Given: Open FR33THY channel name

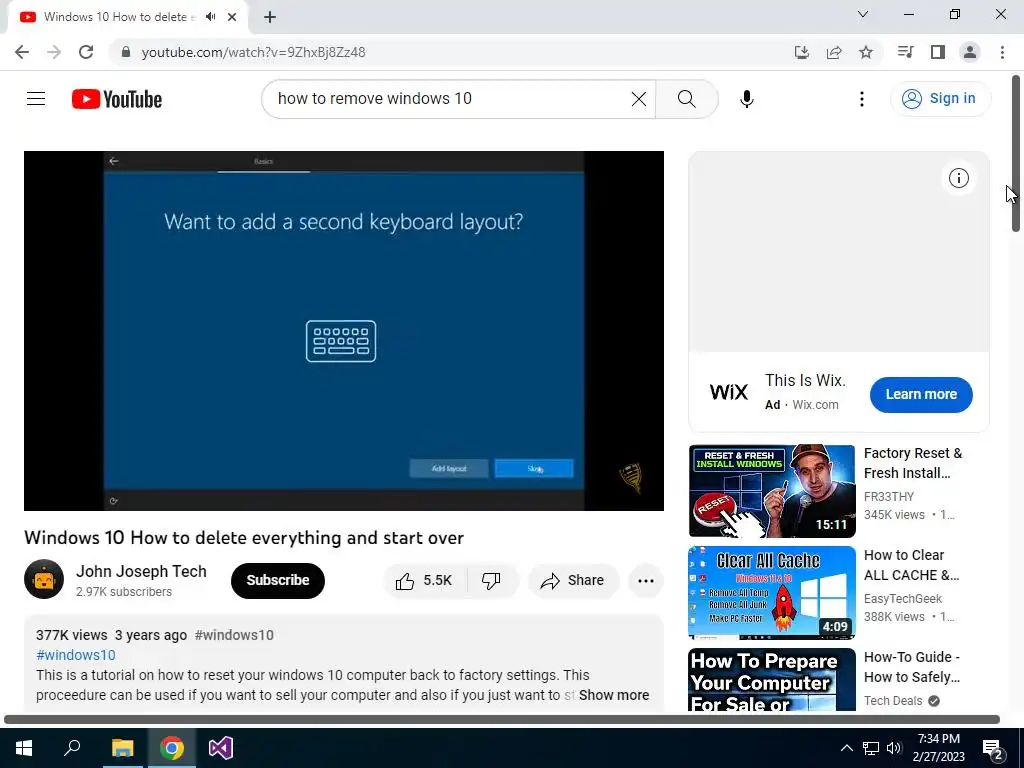Looking at the screenshot, I should 889,497.
